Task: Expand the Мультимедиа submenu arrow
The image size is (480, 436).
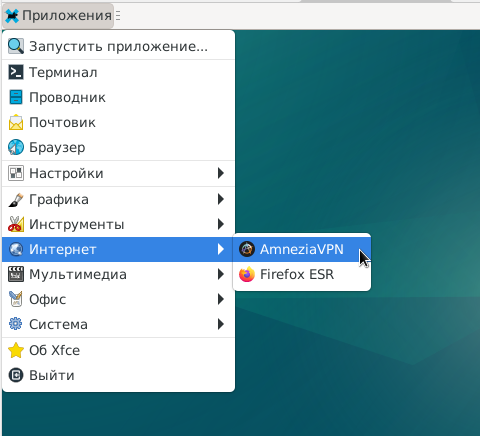Action: coord(220,274)
